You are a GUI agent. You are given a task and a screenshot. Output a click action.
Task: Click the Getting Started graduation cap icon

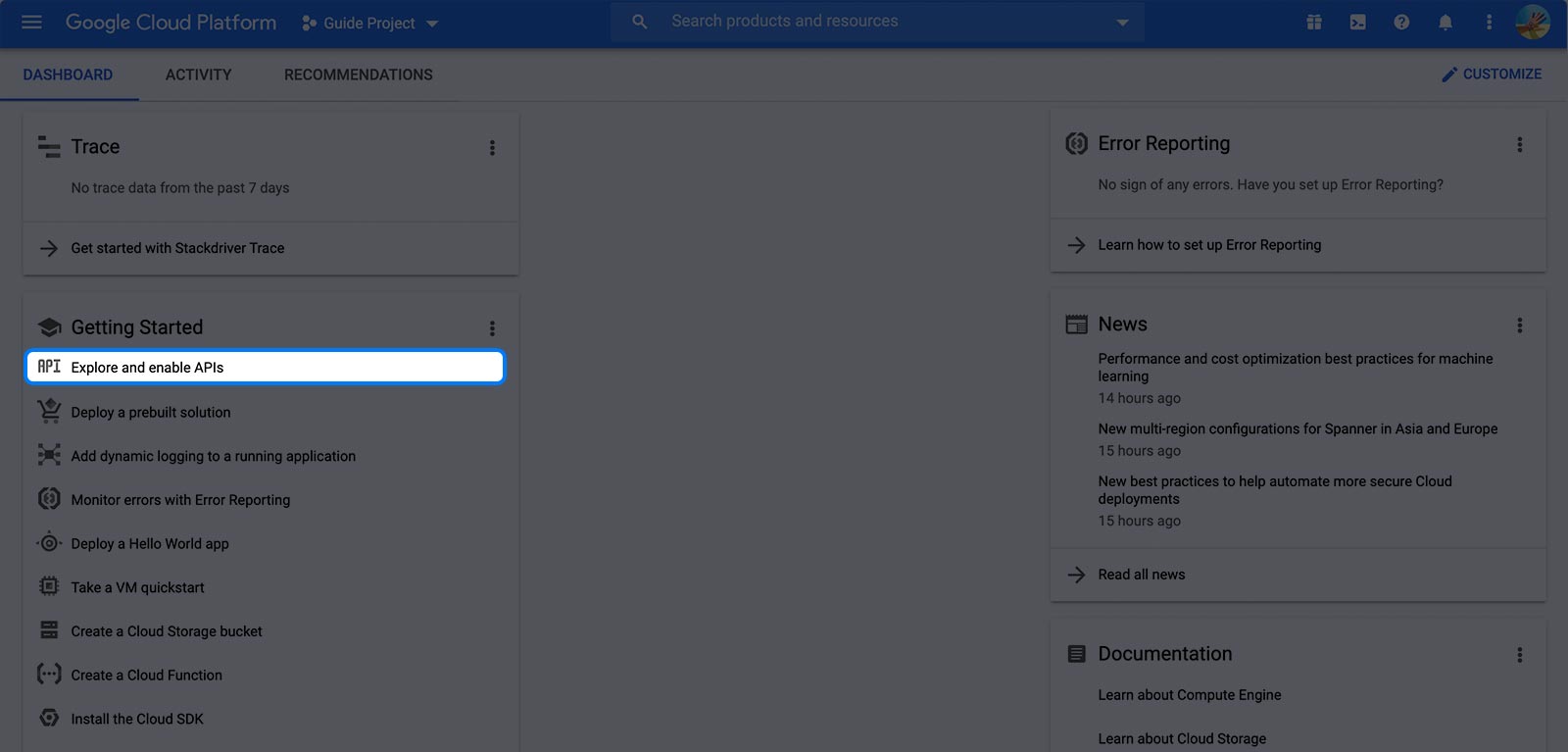point(49,327)
